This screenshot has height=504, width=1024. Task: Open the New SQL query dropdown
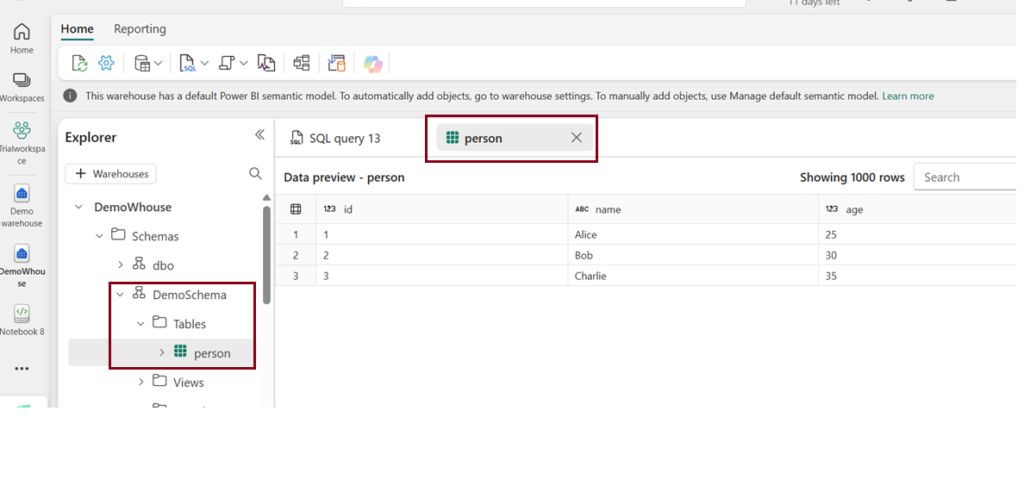[x=205, y=63]
